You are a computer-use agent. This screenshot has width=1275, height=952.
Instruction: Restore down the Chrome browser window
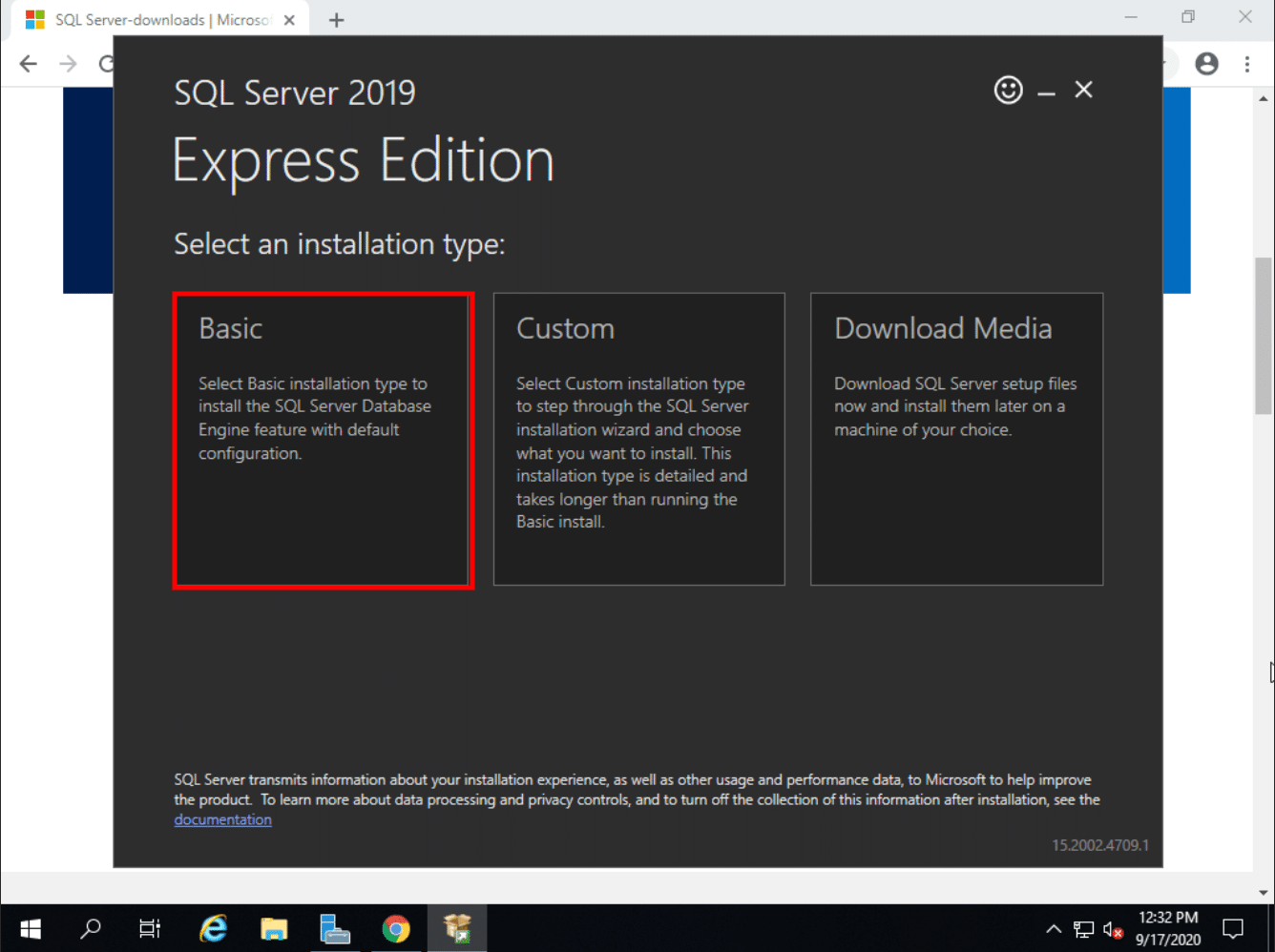tap(1188, 17)
